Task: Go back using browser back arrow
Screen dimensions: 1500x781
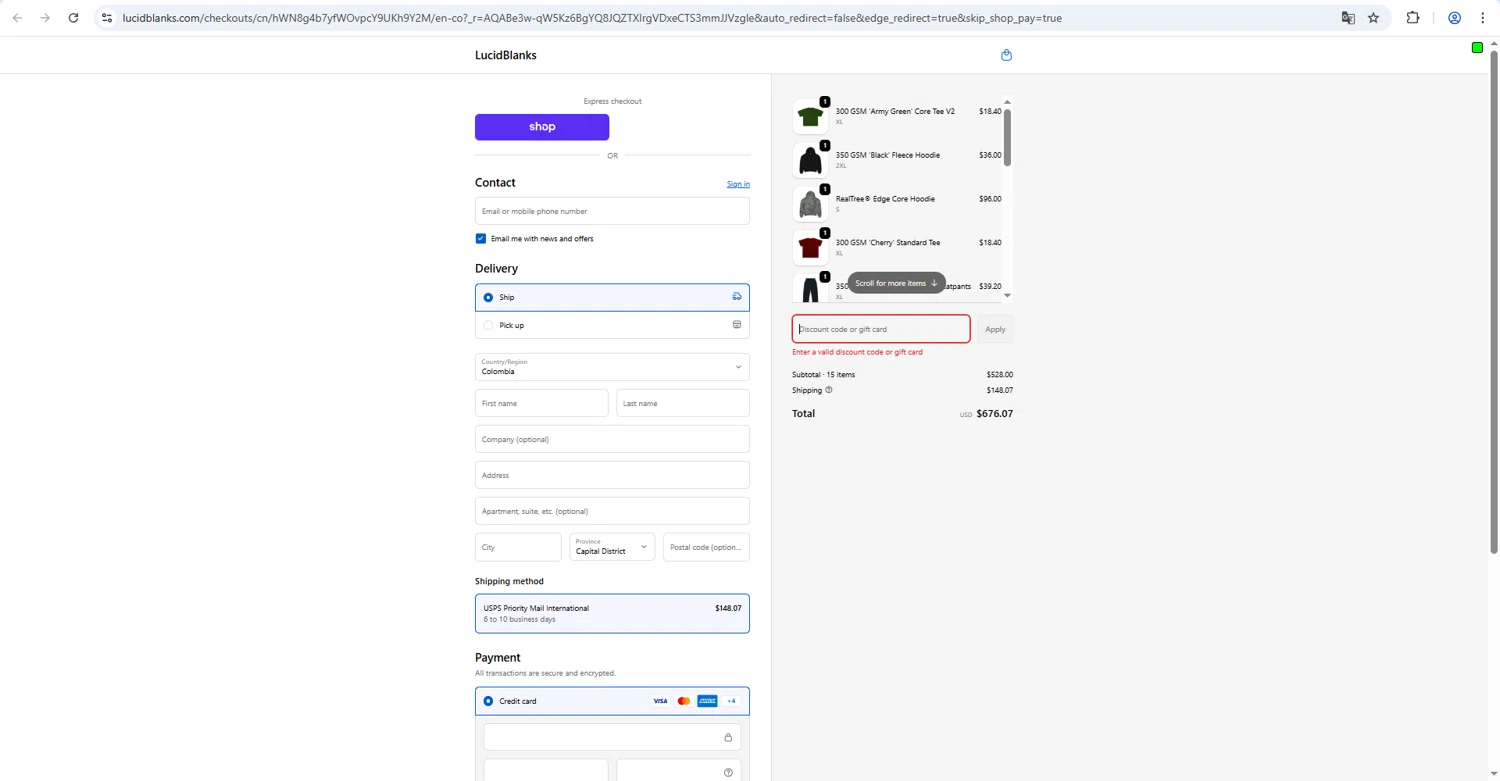Action: click(17, 18)
